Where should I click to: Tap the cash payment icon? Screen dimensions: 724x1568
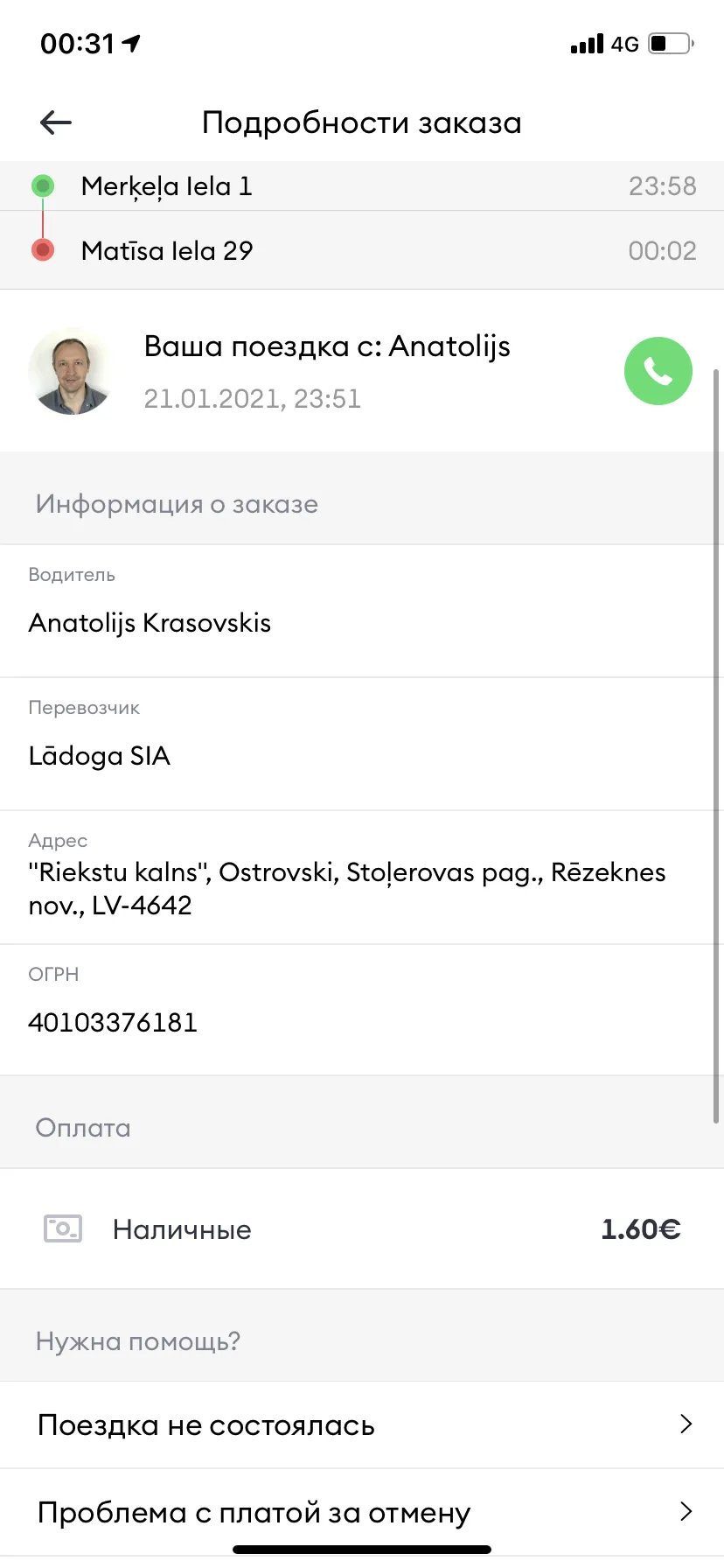[x=63, y=1228]
